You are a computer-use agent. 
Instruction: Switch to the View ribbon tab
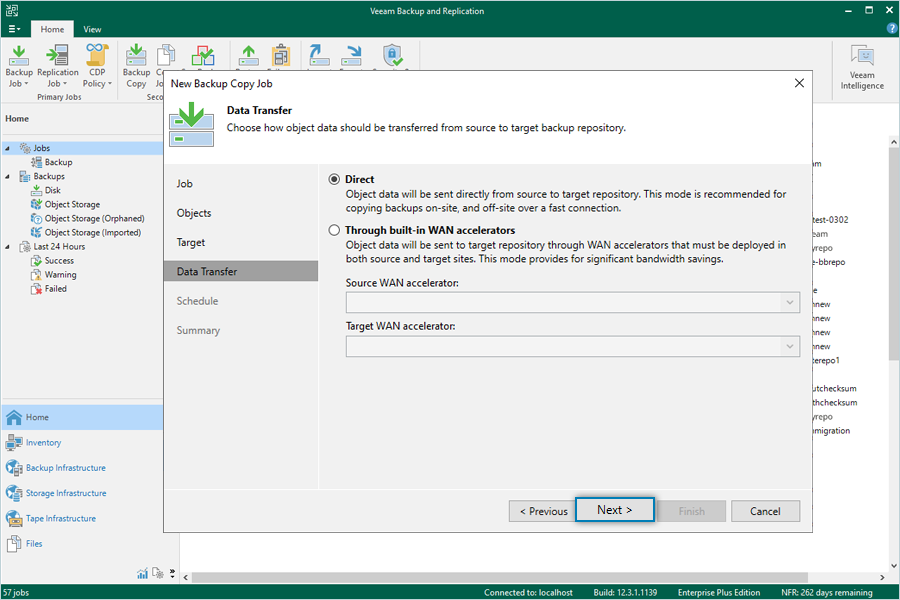(x=92, y=29)
